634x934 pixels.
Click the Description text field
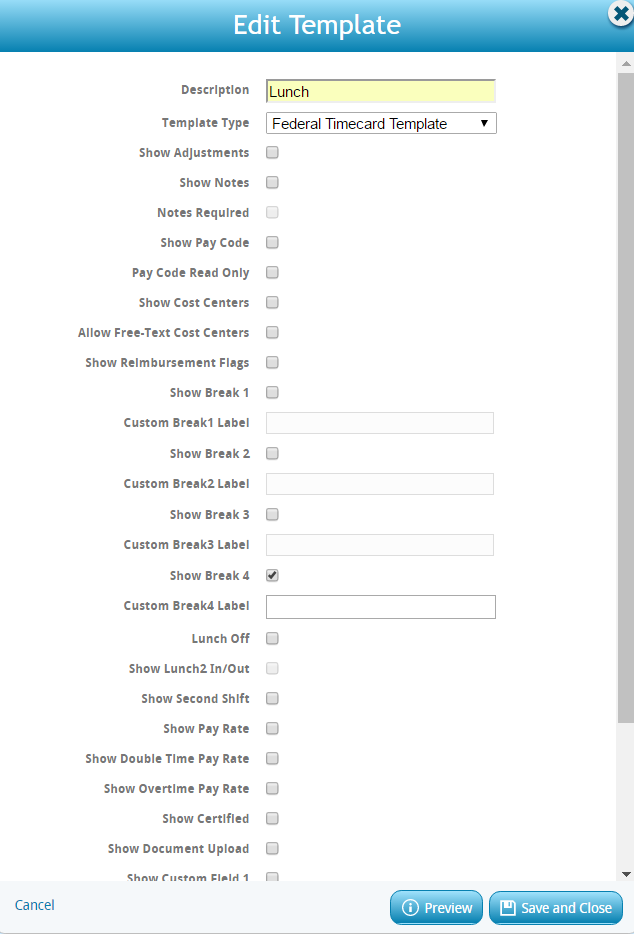[x=381, y=91]
